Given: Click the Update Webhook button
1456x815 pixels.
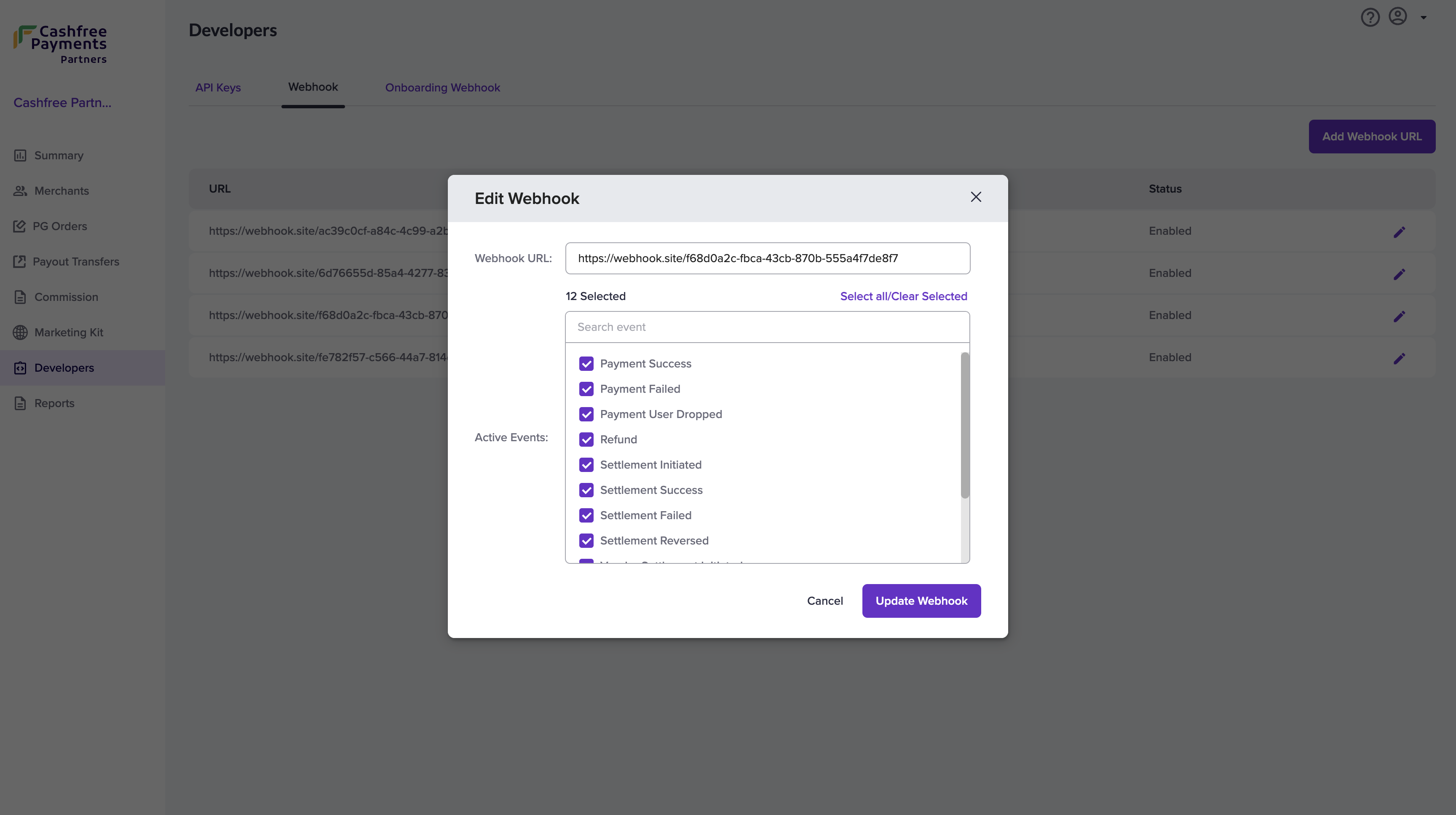Looking at the screenshot, I should 921,601.
